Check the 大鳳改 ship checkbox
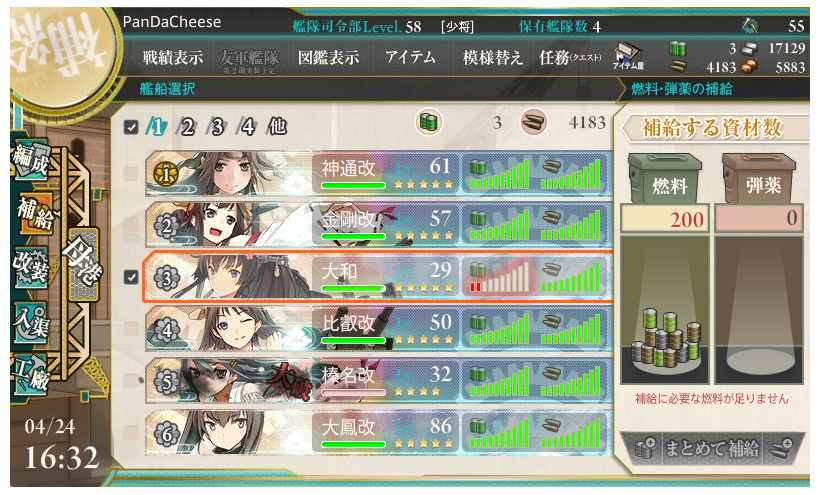The width and height of the screenshot is (819, 495). 132,432
